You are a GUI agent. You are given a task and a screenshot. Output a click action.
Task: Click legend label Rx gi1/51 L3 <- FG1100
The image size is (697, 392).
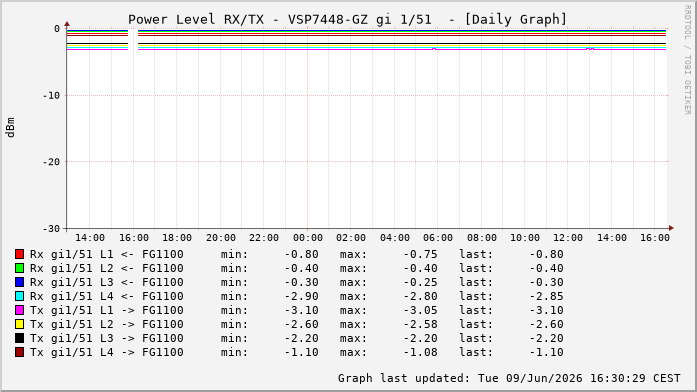tap(107, 282)
